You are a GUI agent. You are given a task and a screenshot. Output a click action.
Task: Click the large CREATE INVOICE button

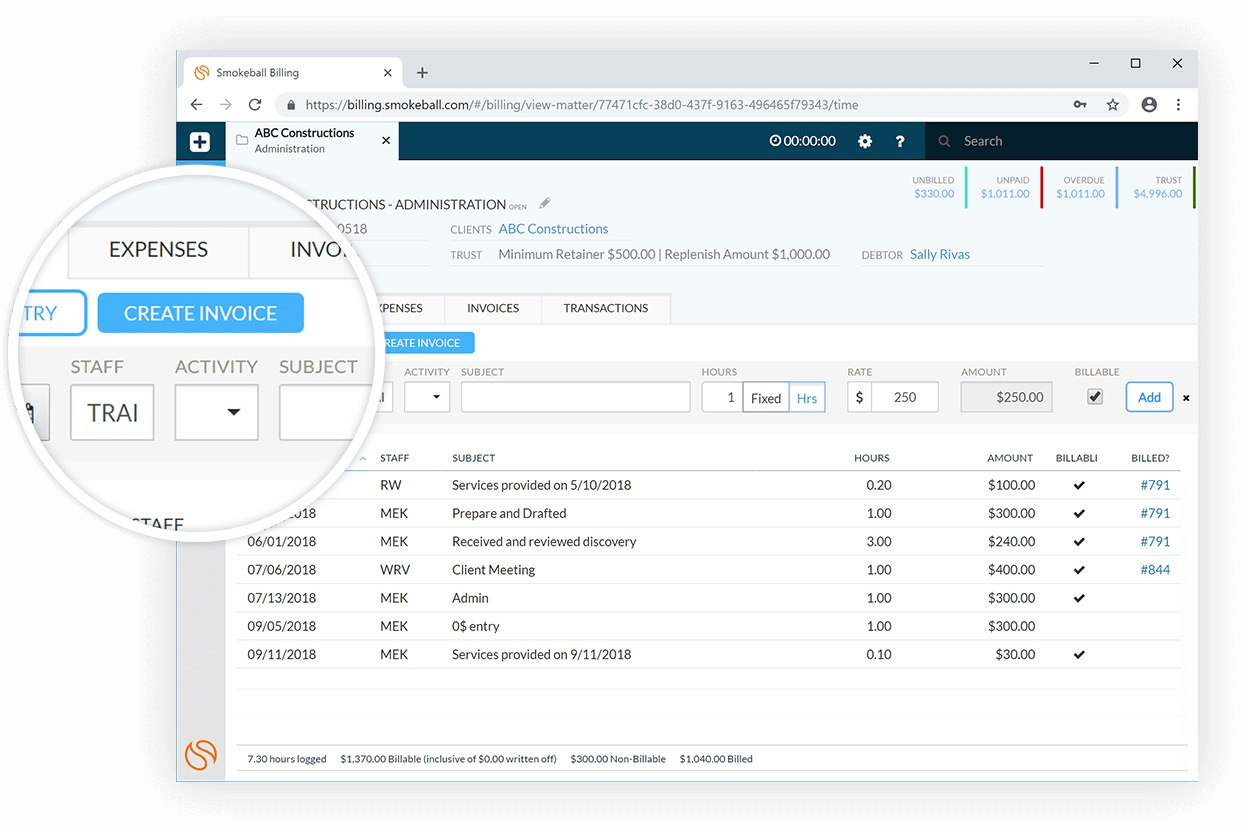200,313
